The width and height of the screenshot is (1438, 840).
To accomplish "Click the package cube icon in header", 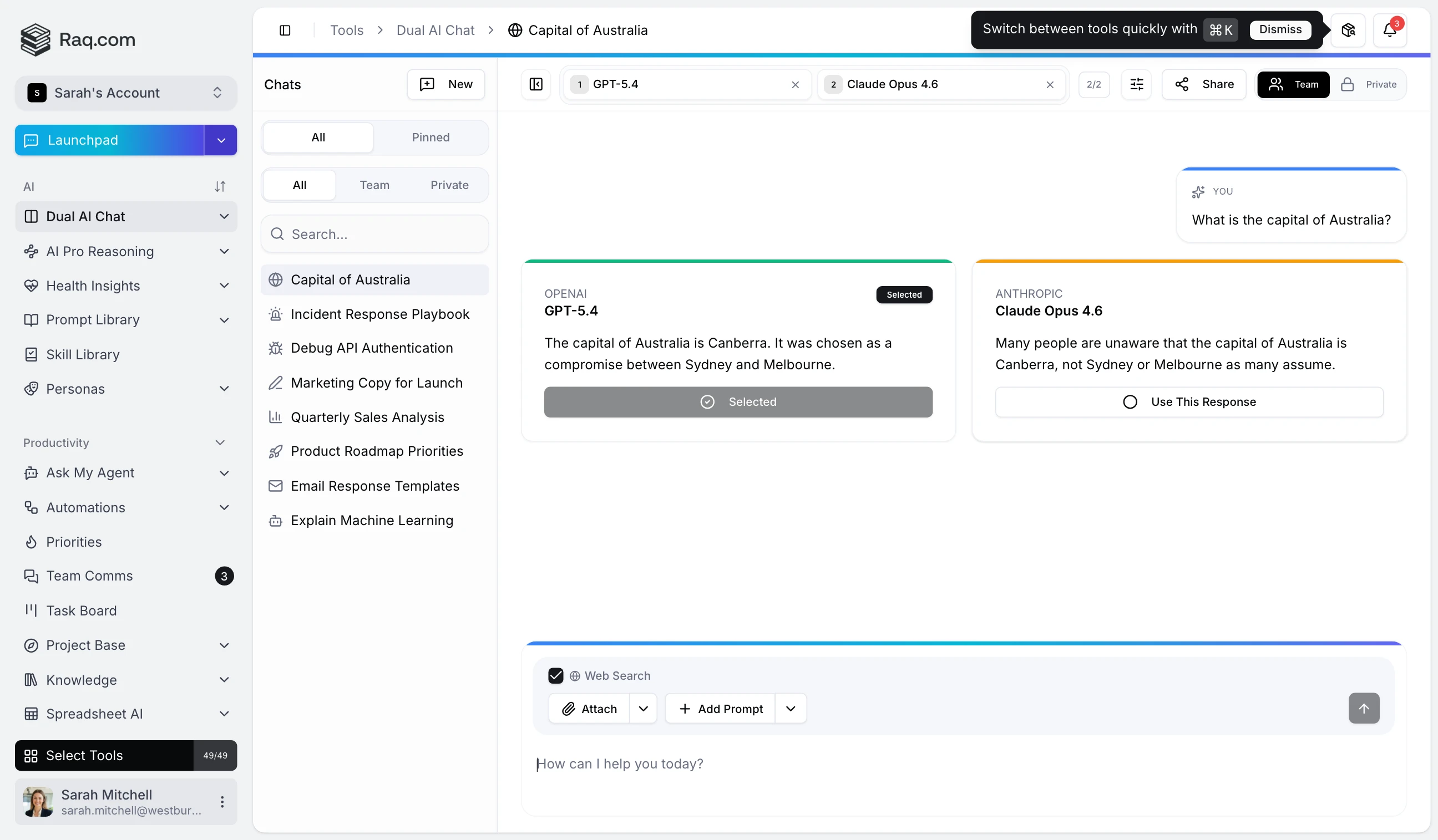I will (1348, 29).
